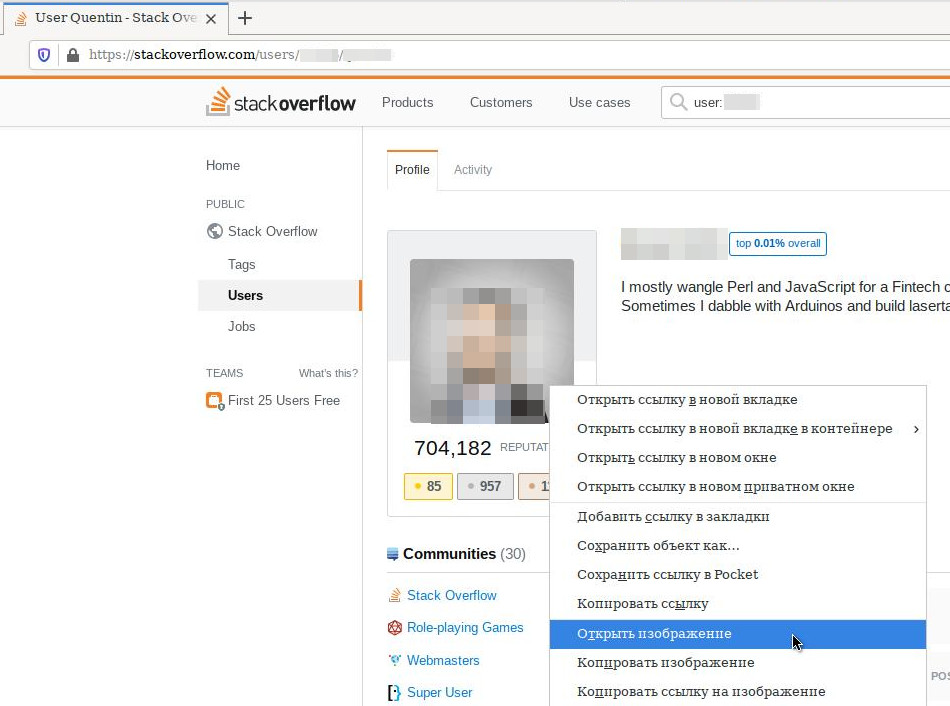950x706 pixels.
Task: Open a new browser tab with plus button
Action: (x=245, y=18)
